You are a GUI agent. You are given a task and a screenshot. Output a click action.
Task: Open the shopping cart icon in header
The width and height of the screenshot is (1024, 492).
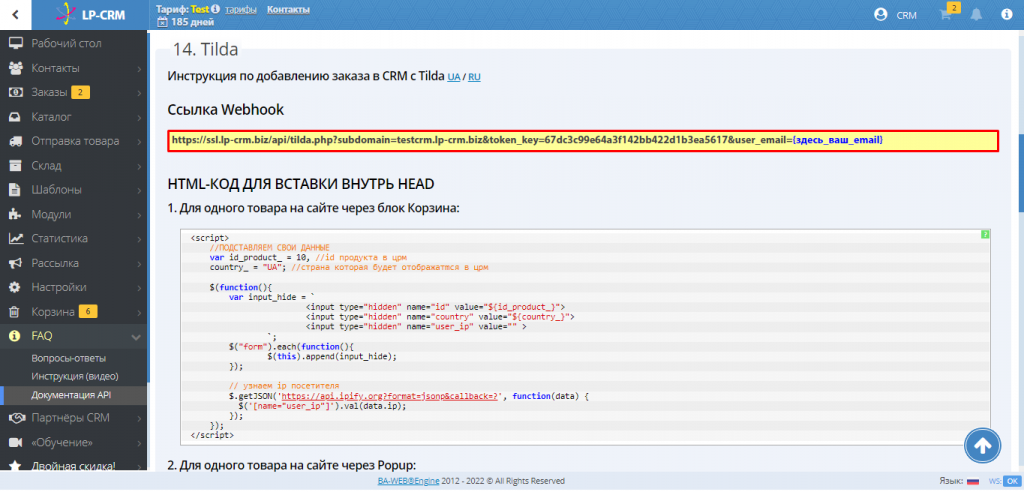pyautogui.click(x=945, y=15)
